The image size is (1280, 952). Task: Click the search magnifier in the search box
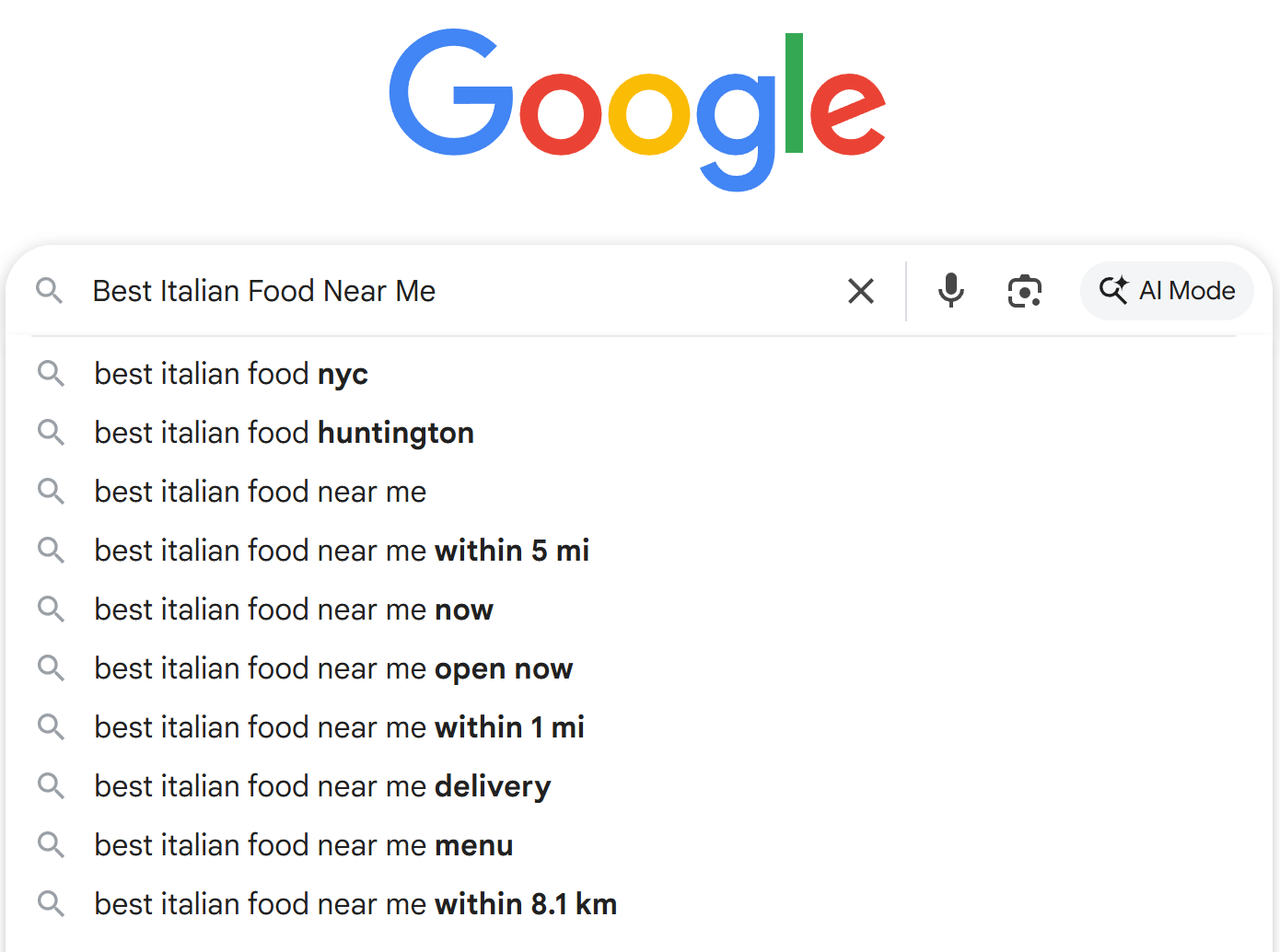(50, 291)
